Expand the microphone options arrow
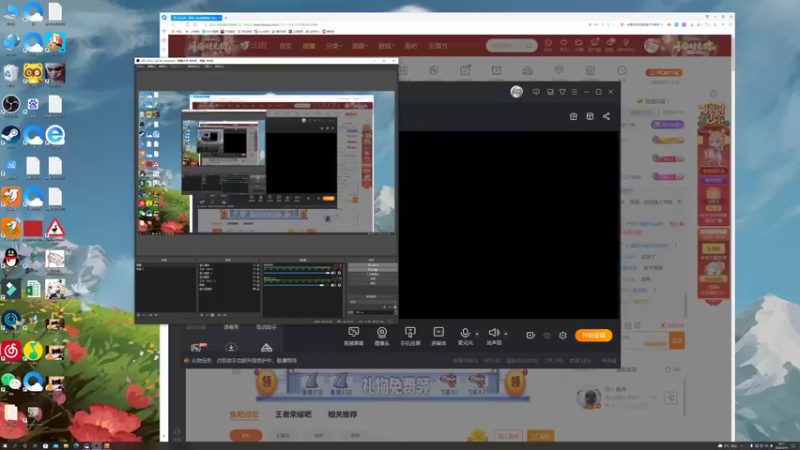Image resolution: width=800 pixels, height=450 pixels. coord(477,334)
